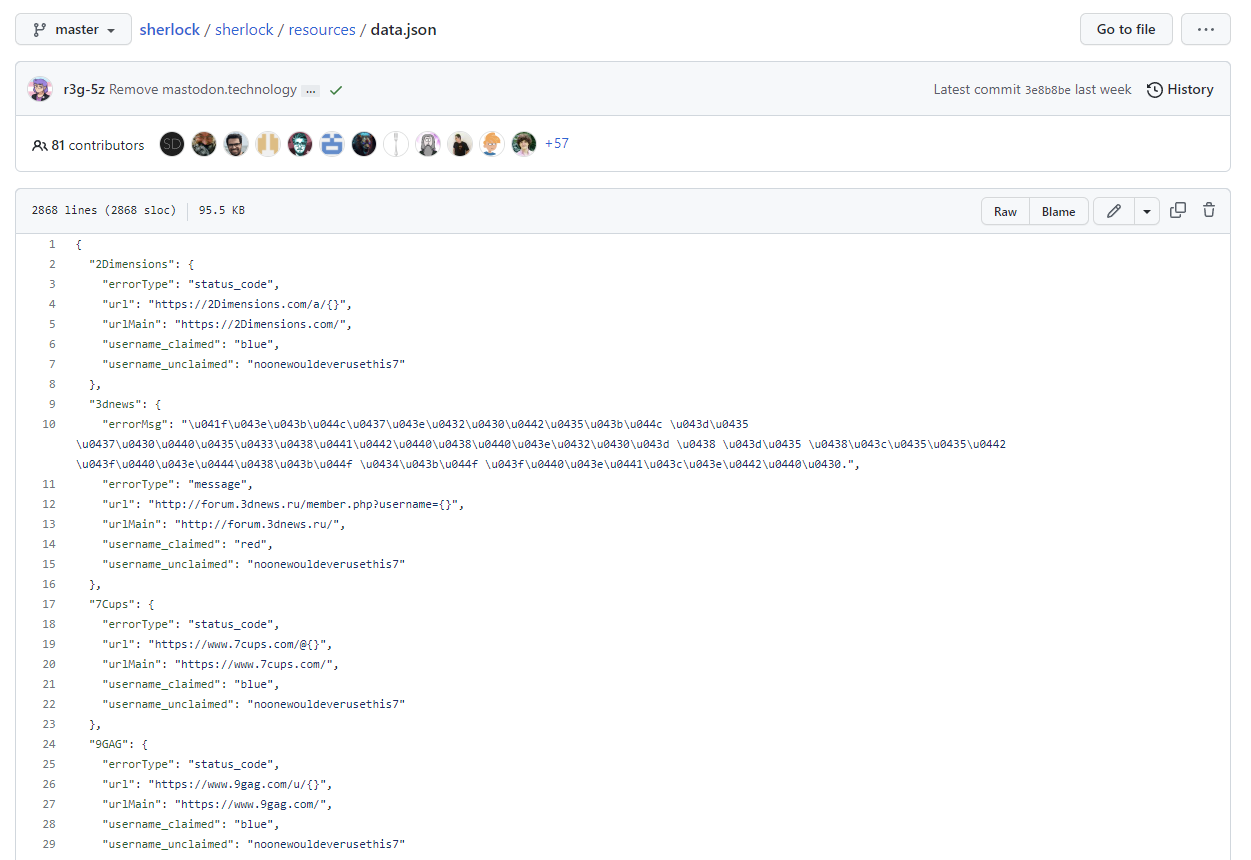The height and width of the screenshot is (860, 1251).
Task: Open the r3g-5z author avatar
Action: coord(40,89)
